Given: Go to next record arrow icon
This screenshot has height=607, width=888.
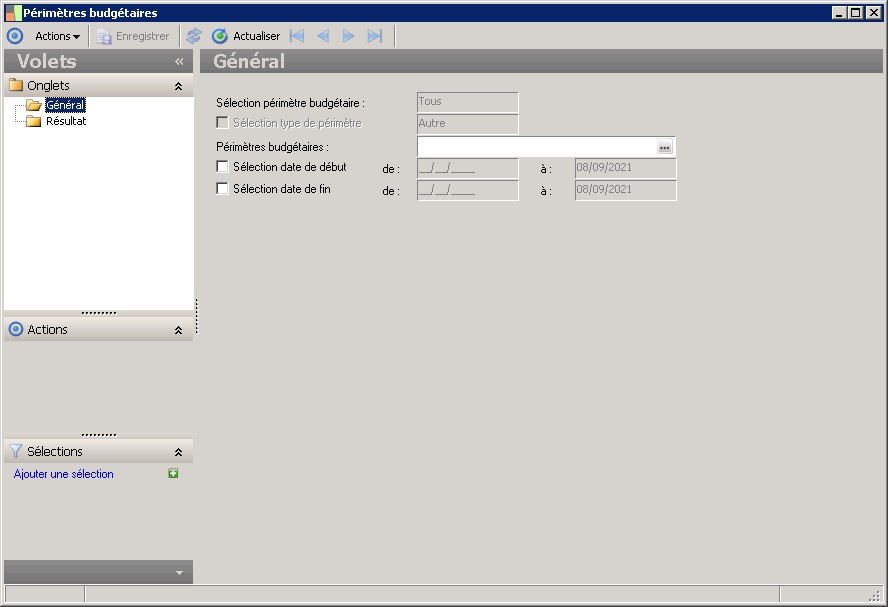Looking at the screenshot, I should [348, 36].
